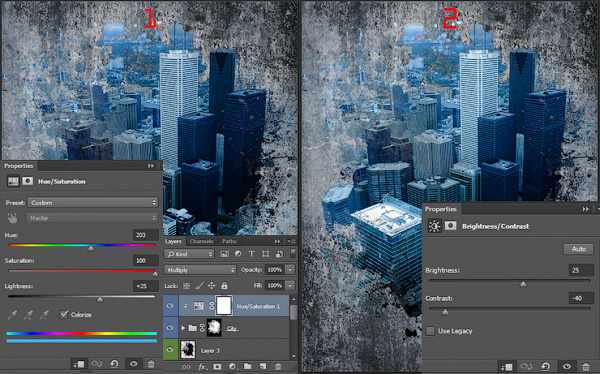Filter layers by type (T) icon
This screenshot has height=374, width=600.
click(x=251, y=254)
